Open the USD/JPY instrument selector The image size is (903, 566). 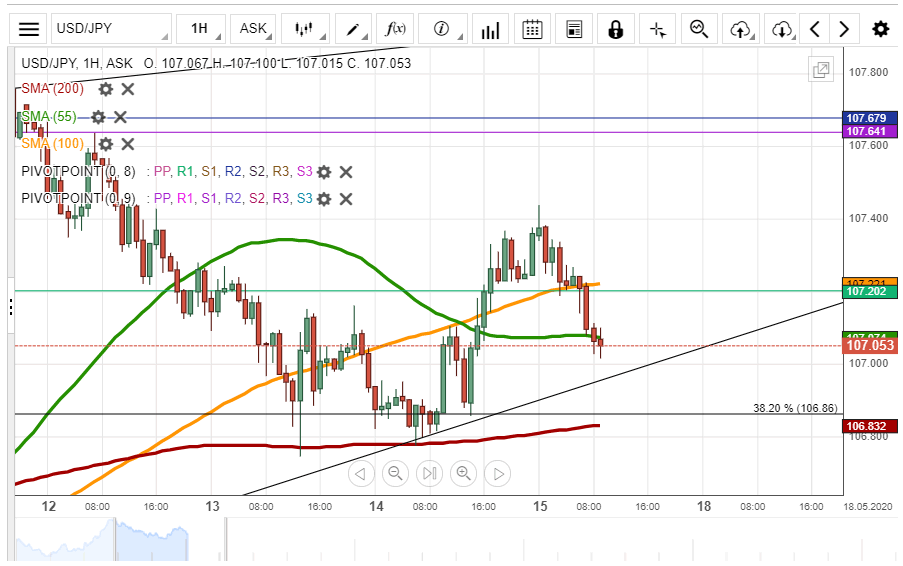111,29
